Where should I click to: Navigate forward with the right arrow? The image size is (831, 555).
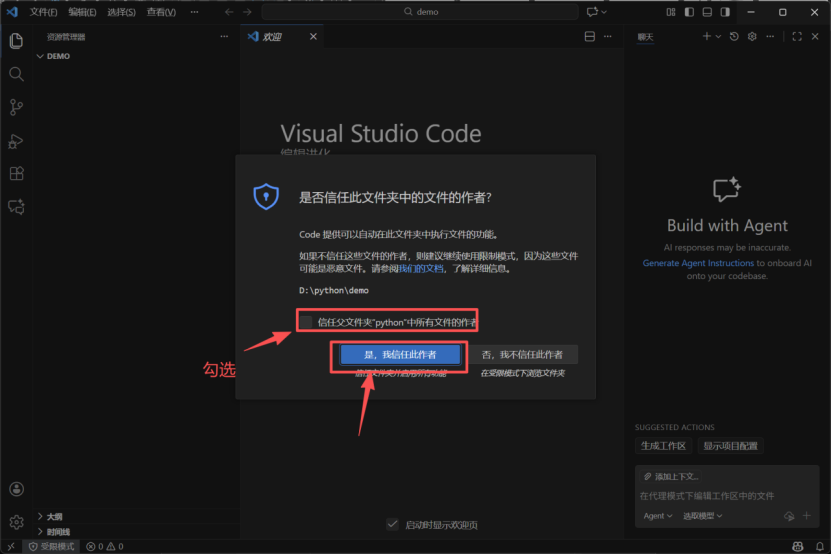tap(247, 12)
